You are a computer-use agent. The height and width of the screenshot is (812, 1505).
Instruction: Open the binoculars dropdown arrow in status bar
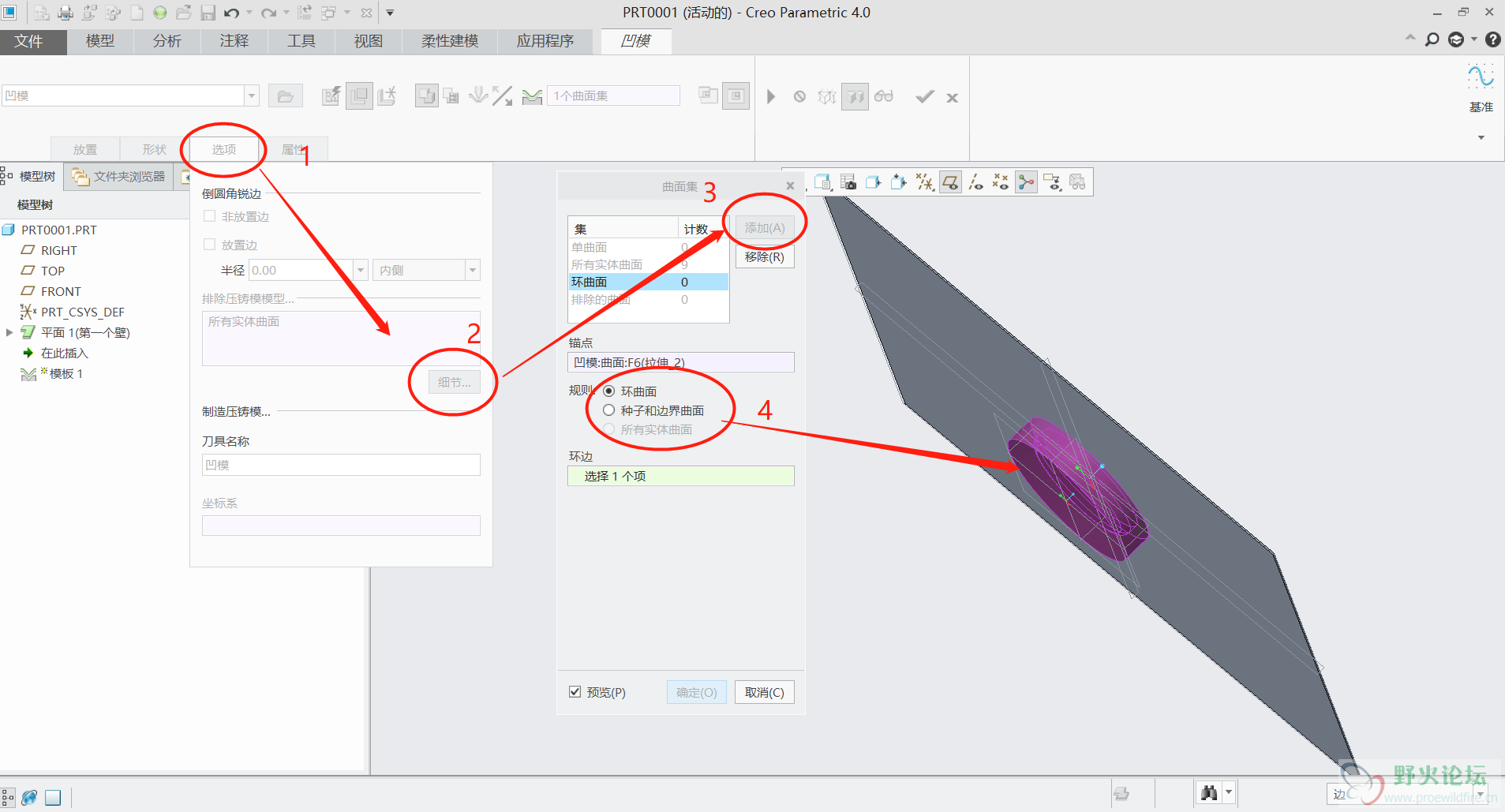pos(1228,792)
